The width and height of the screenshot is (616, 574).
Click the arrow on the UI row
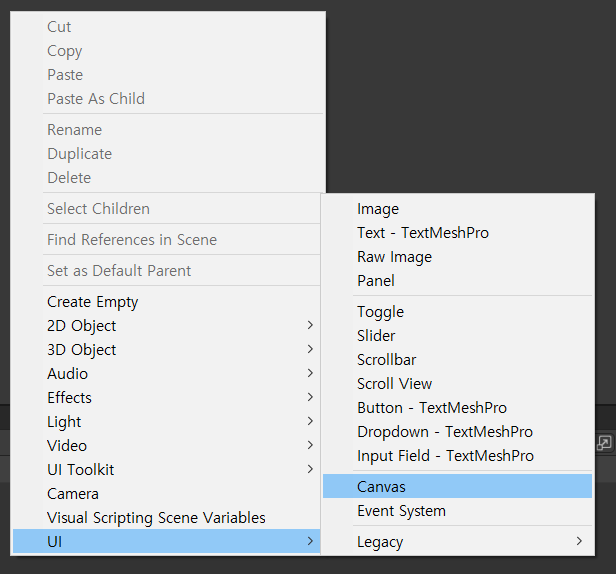click(x=310, y=541)
